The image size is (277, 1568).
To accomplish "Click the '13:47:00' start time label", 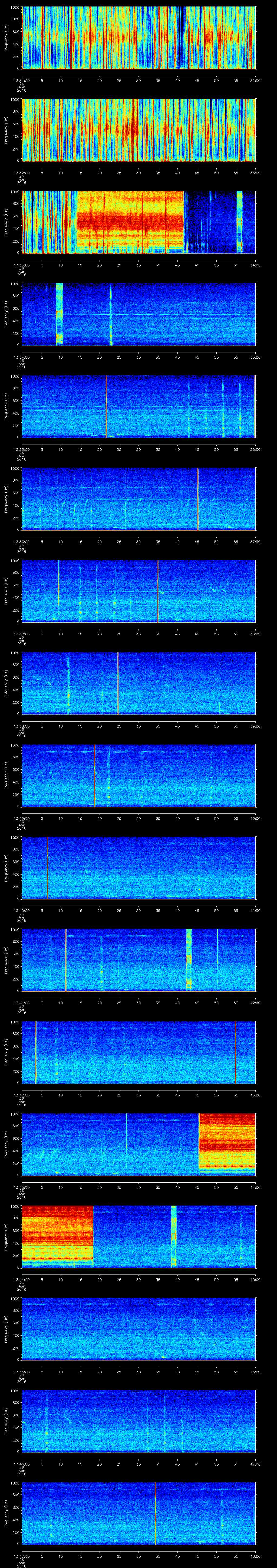I will click(x=21, y=1556).
